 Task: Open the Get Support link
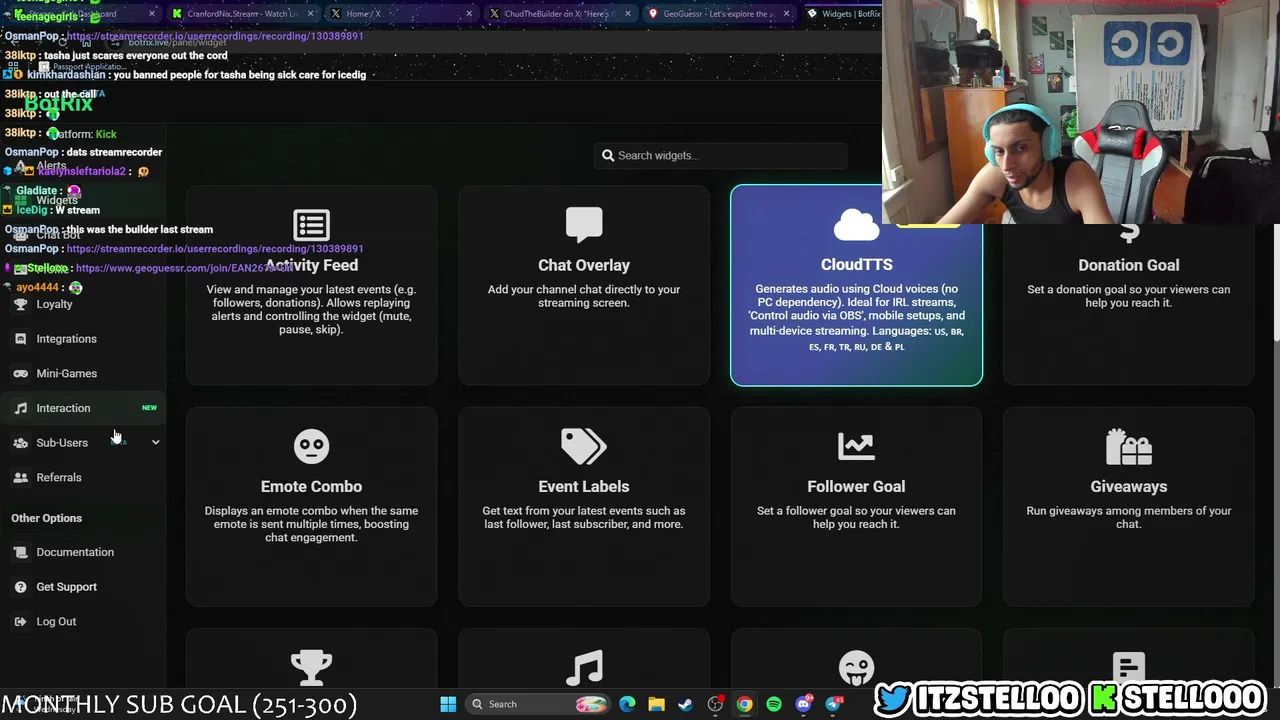(x=66, y=587)
